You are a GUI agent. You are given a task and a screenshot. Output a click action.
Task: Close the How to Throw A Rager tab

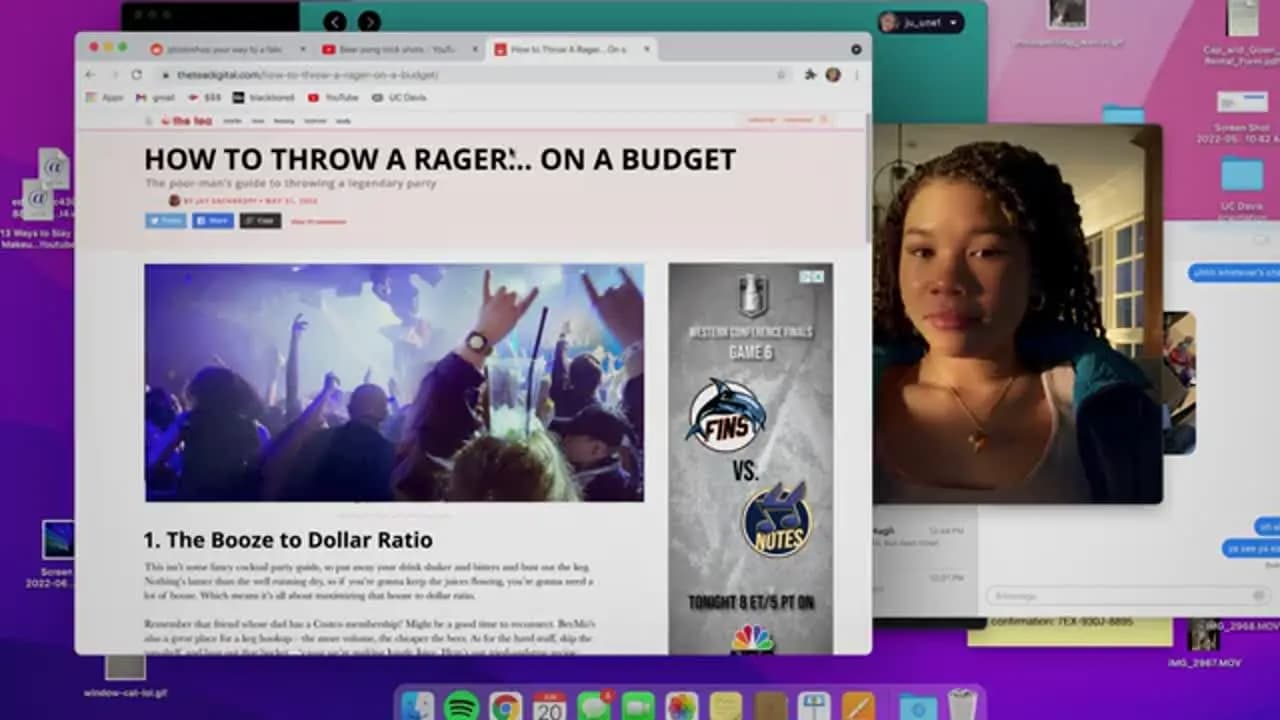click(646, 49)
